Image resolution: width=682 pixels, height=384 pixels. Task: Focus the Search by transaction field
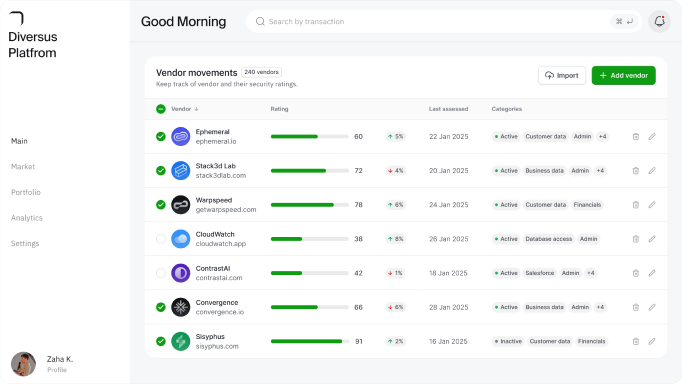pos(444,21)
